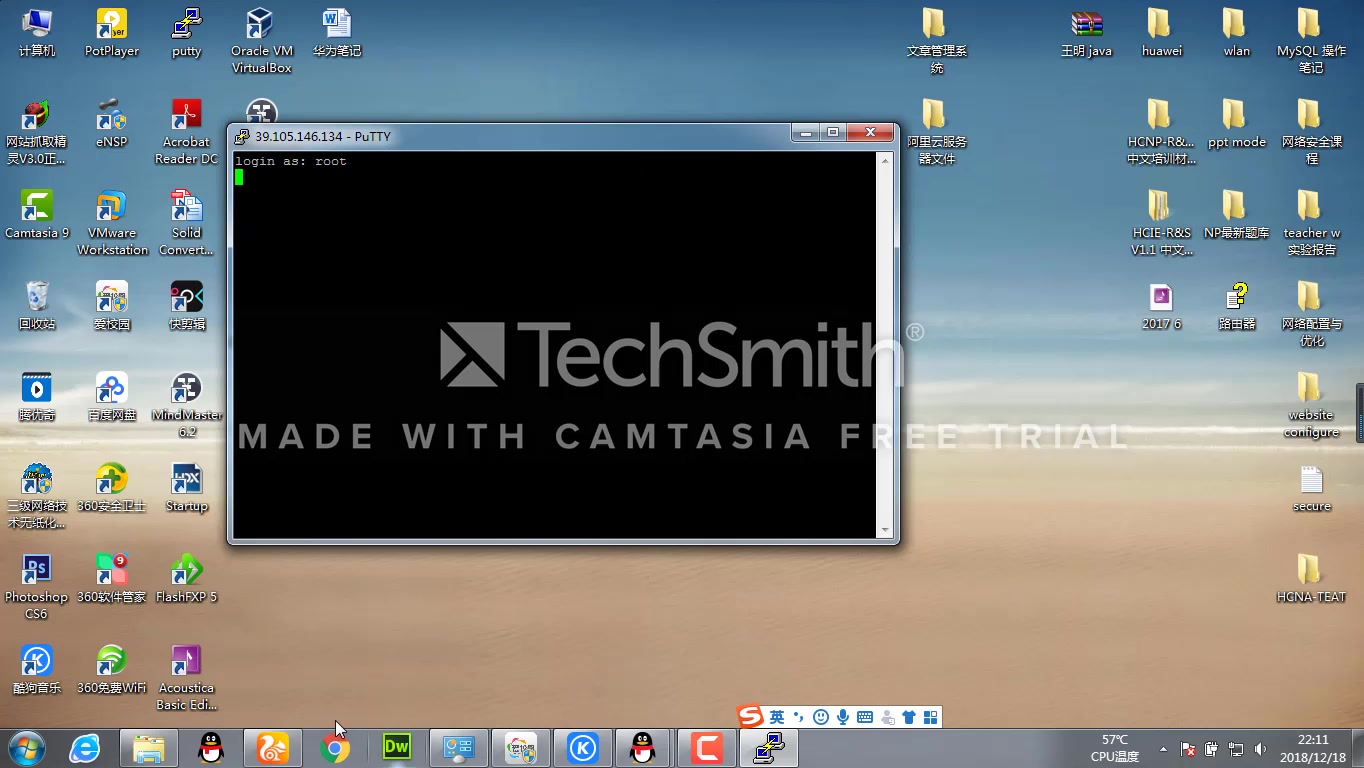Image resolution: width=1364 pixels, height=768 pixels.
Task: Launch the Camtasia 9 desktop icon
Action: pos(37,214)
